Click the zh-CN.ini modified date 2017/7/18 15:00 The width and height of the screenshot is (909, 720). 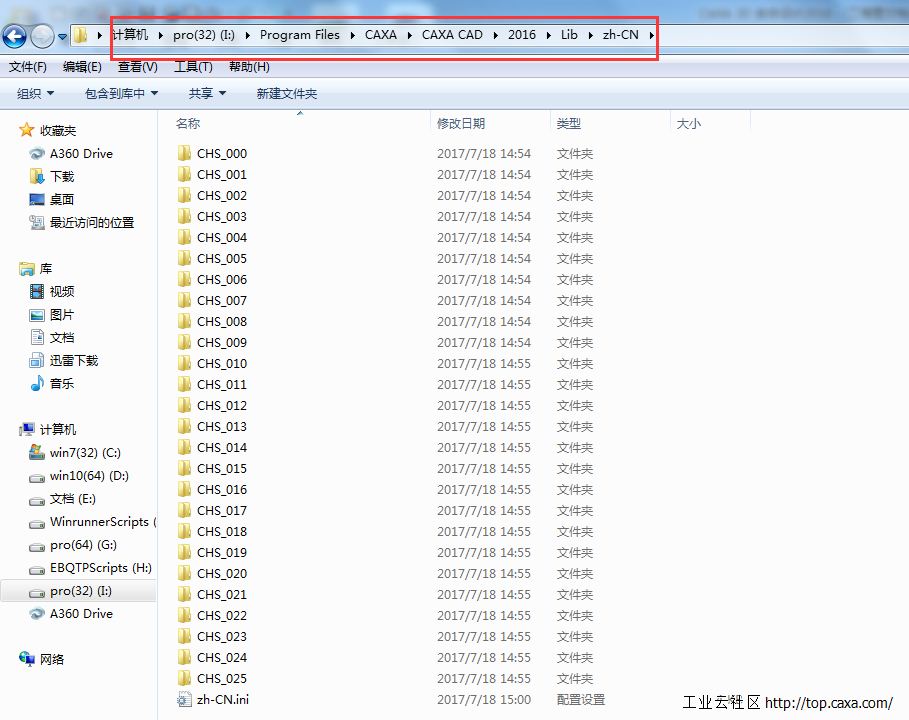click(x=484, y=700)
